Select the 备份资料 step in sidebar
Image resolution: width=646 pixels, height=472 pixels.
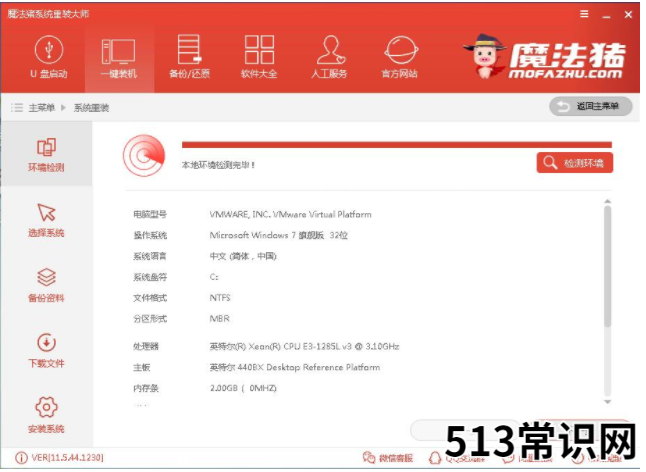point(46,285)
